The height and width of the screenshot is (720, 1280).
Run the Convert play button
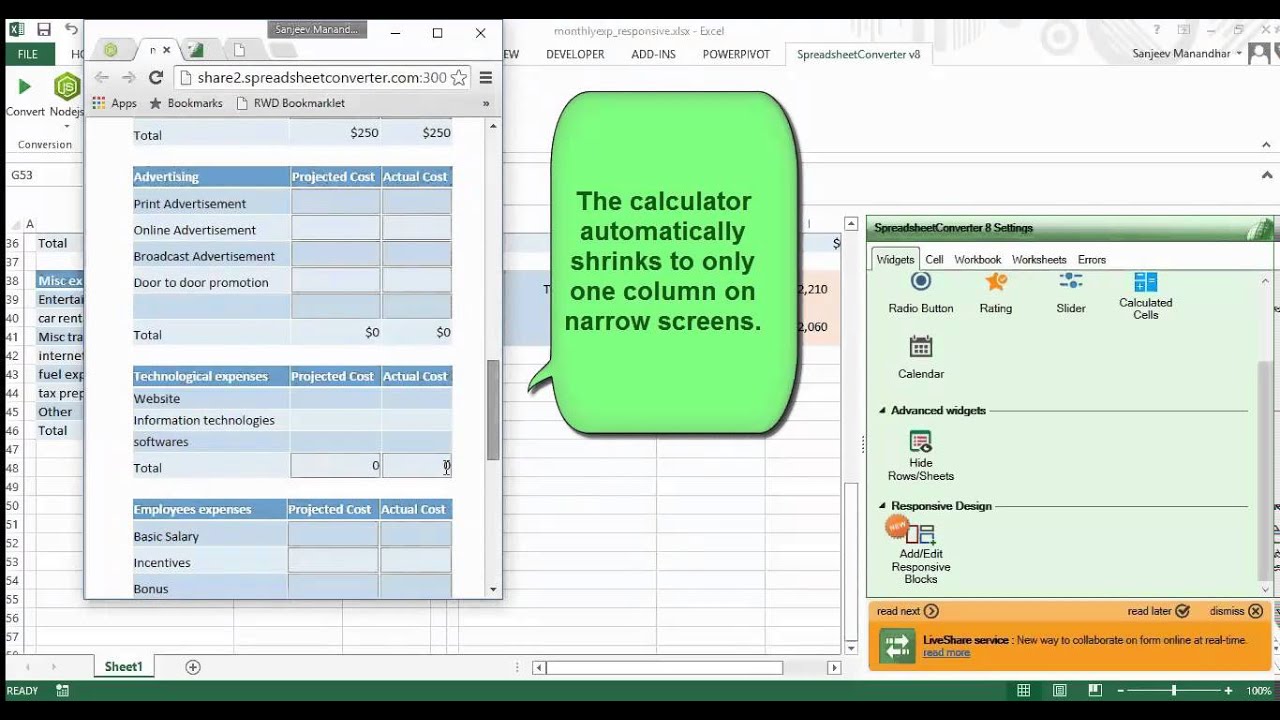point(25,87)
